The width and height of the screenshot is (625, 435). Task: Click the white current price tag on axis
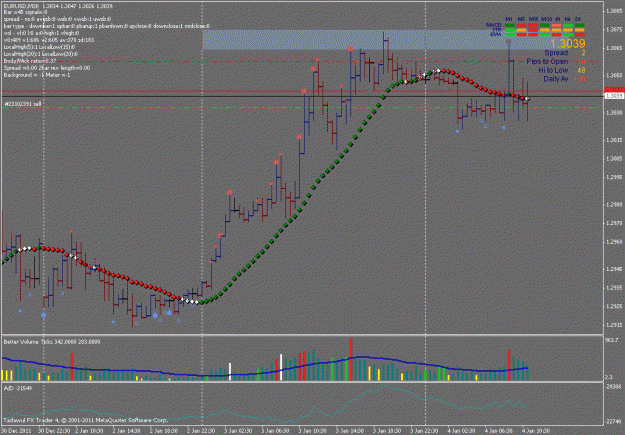coord(614,96)
